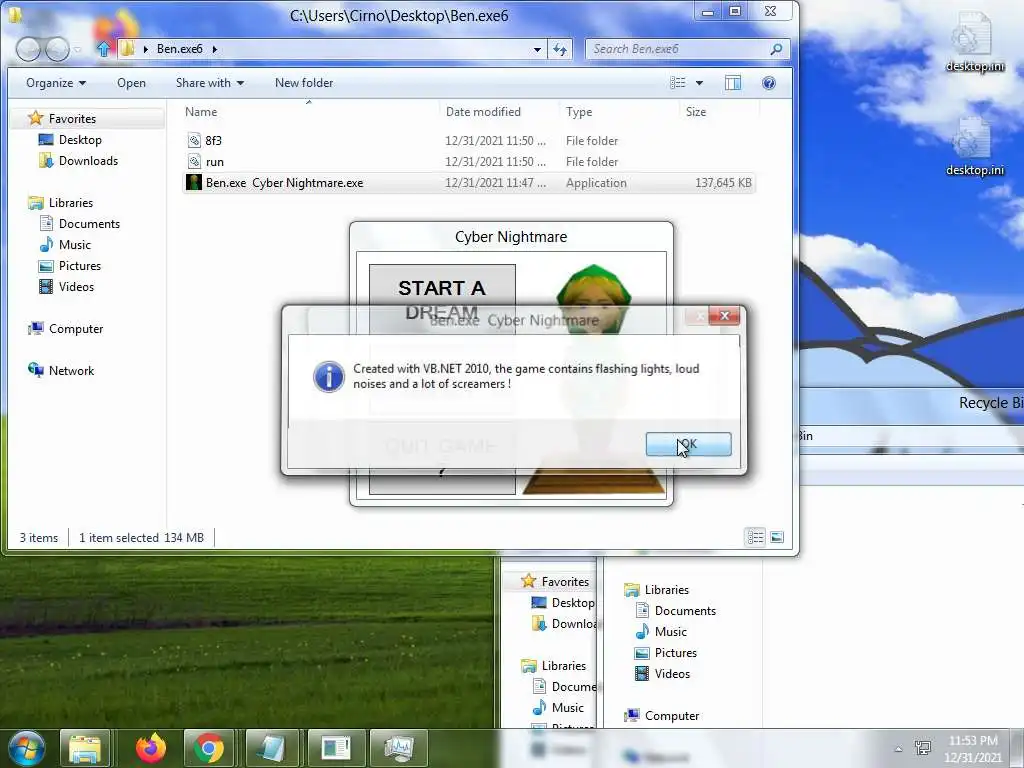Open the address bar history dropdown

tap(537, 49)
